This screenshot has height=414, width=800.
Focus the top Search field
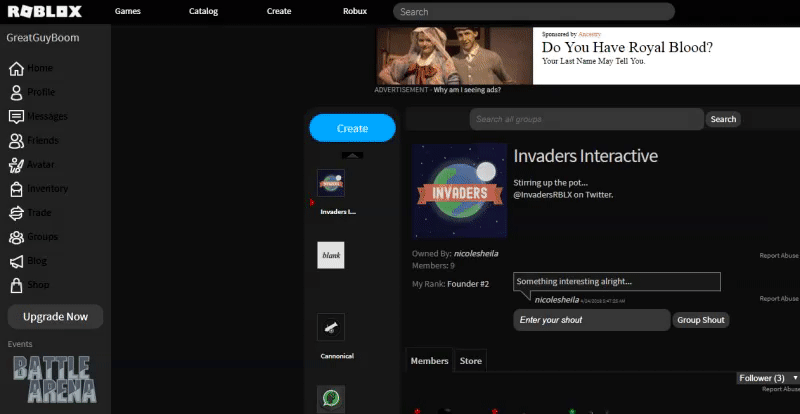click(x=534, y=12)
